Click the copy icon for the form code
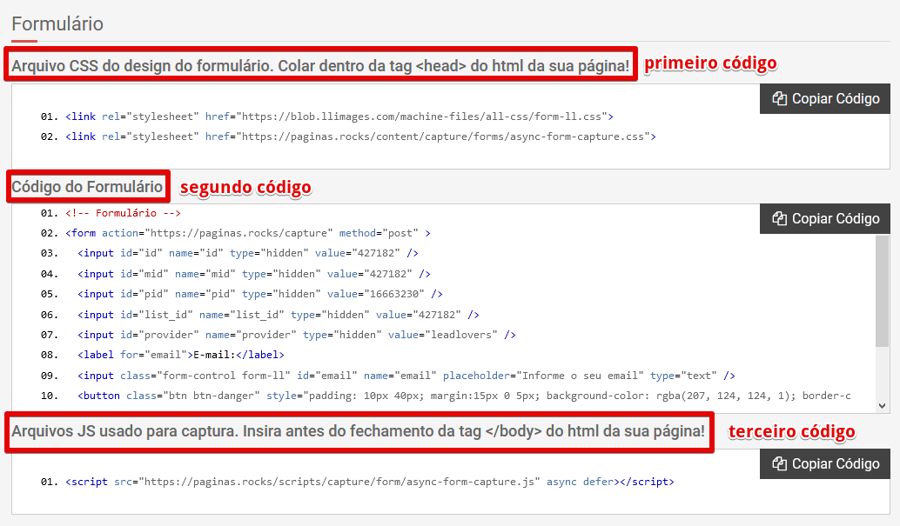 pos(780,219)
